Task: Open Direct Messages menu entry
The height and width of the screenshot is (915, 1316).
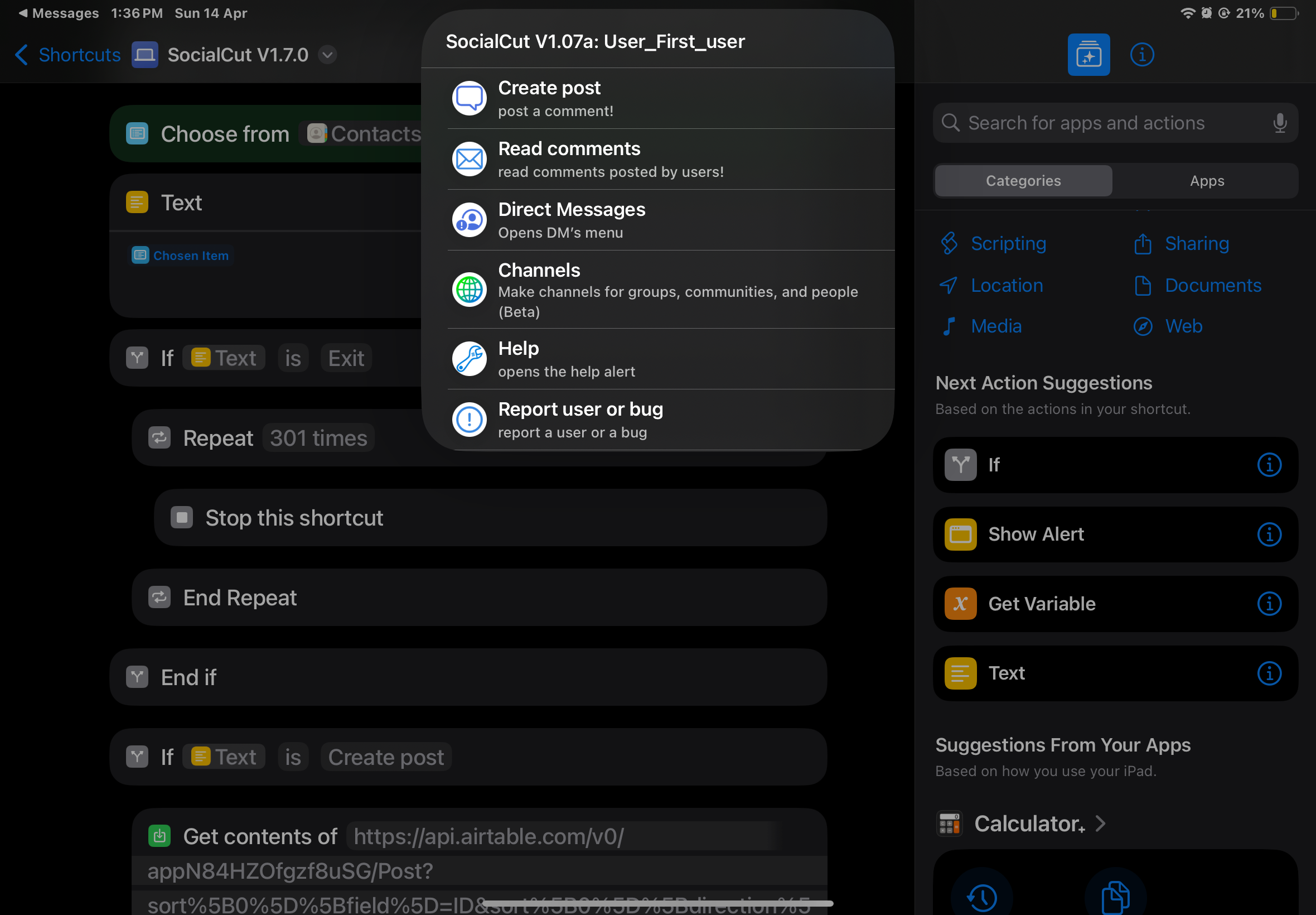Action: pos(657,220)
